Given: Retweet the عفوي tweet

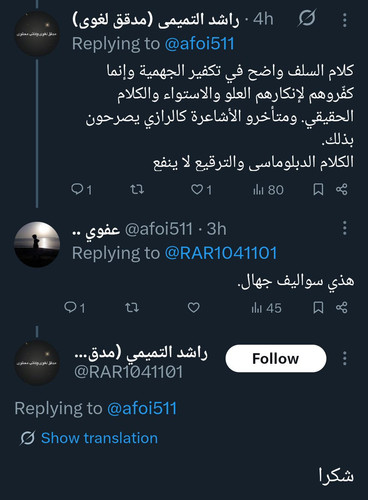Looking at the screenshot, I should (x=132, y=307).
